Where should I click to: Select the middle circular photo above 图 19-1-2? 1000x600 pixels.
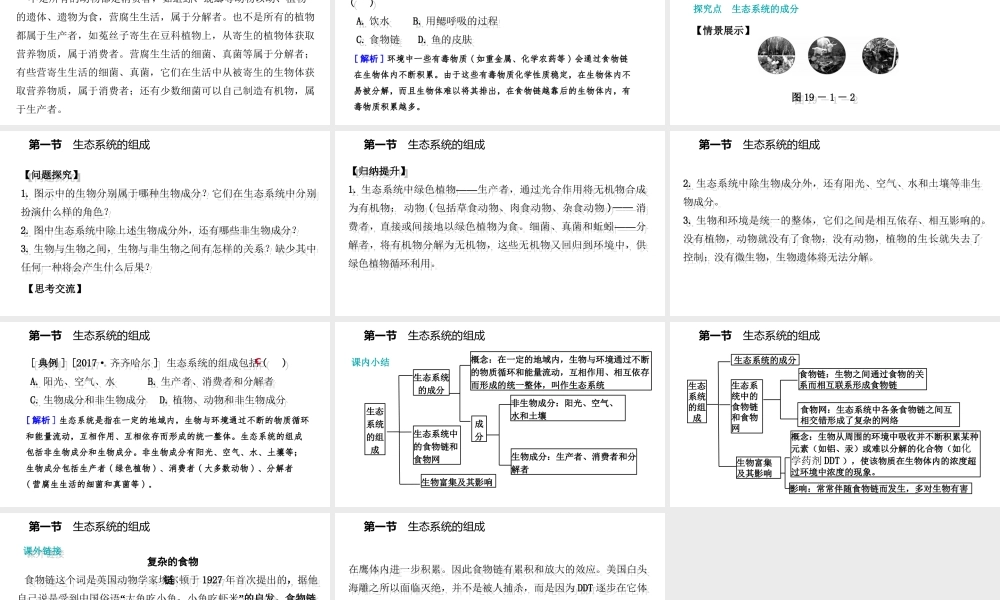827,55
